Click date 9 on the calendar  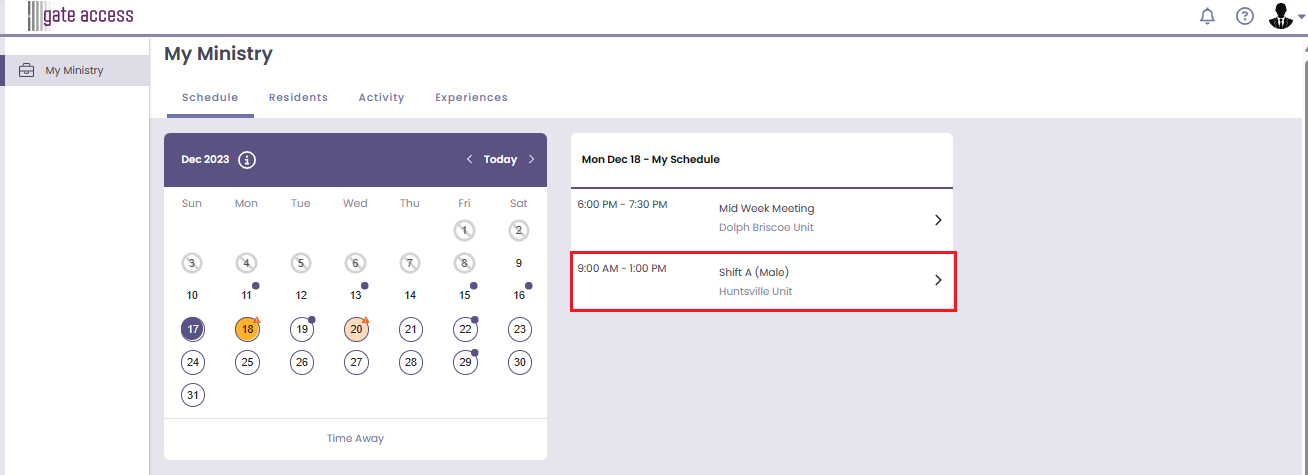click(519, 264)
